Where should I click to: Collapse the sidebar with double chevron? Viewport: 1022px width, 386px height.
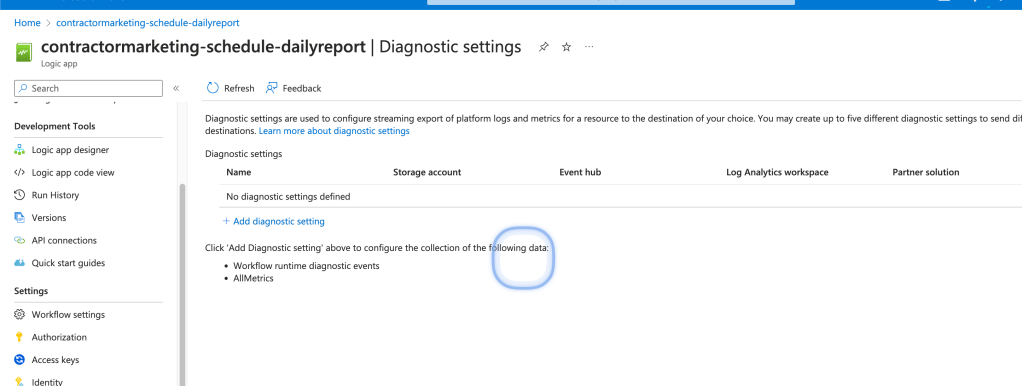pos(176,89)
